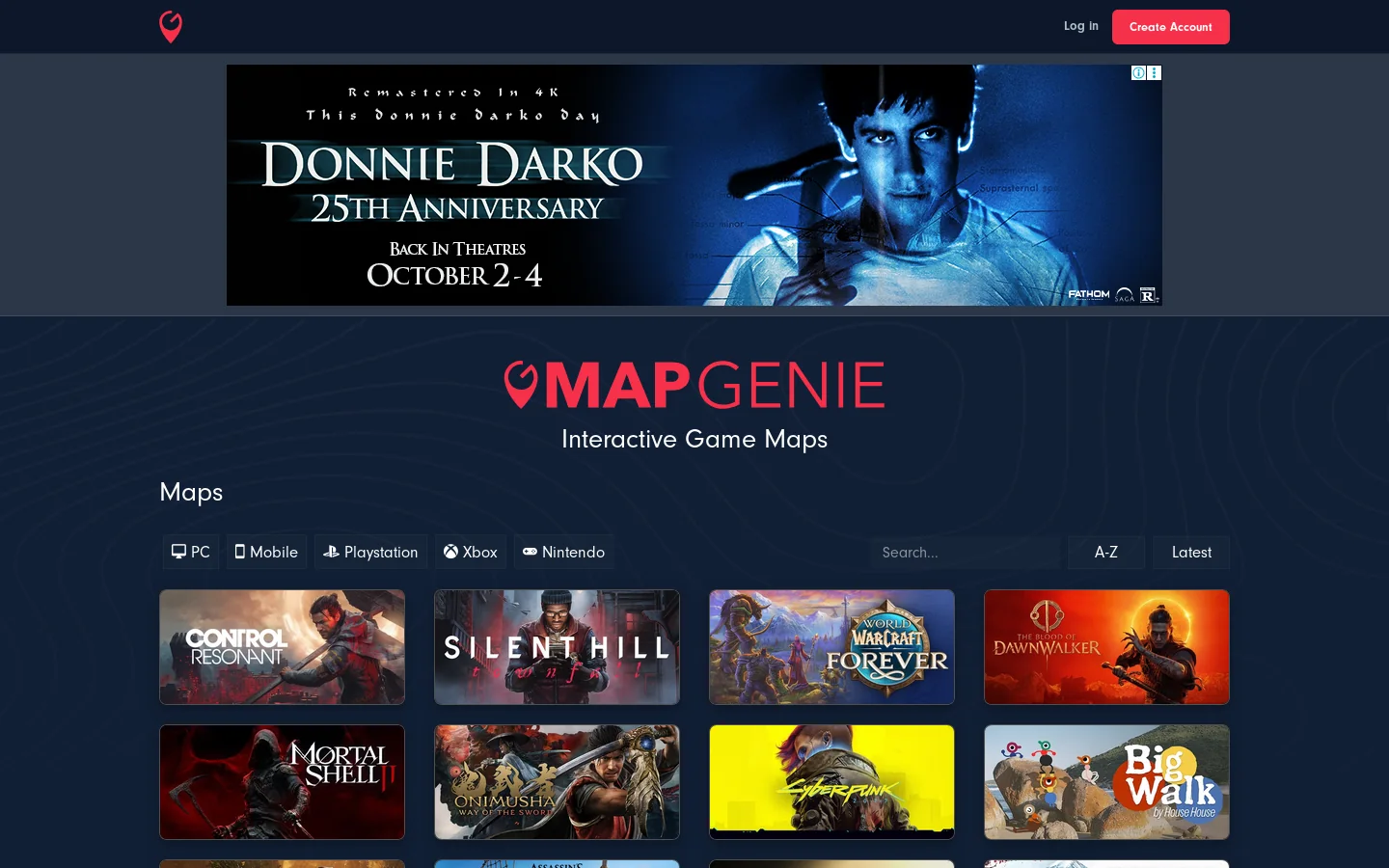Sort maps A-Z
Image resolution: width=1389 pixels, height=868 pixels.
(1106, 553)
